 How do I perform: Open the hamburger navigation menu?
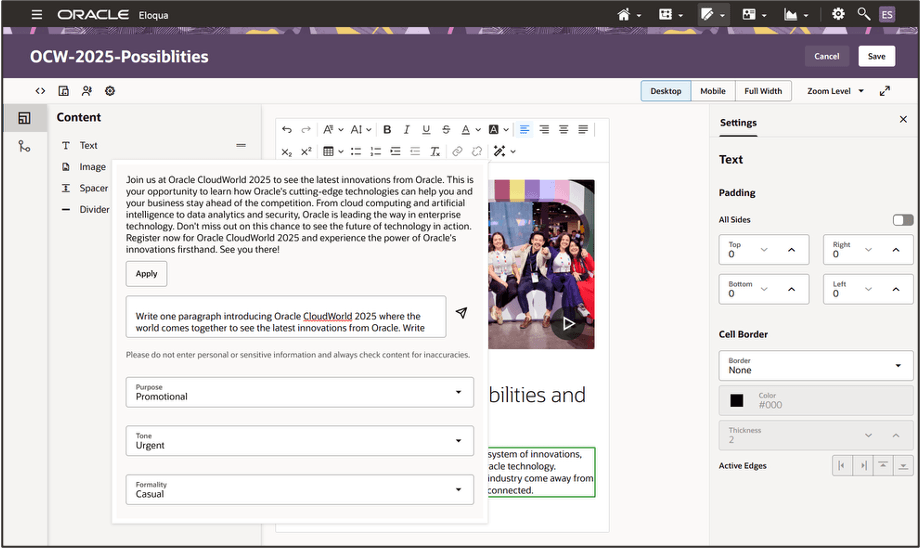pyautogui.click(x=37, y=14)
